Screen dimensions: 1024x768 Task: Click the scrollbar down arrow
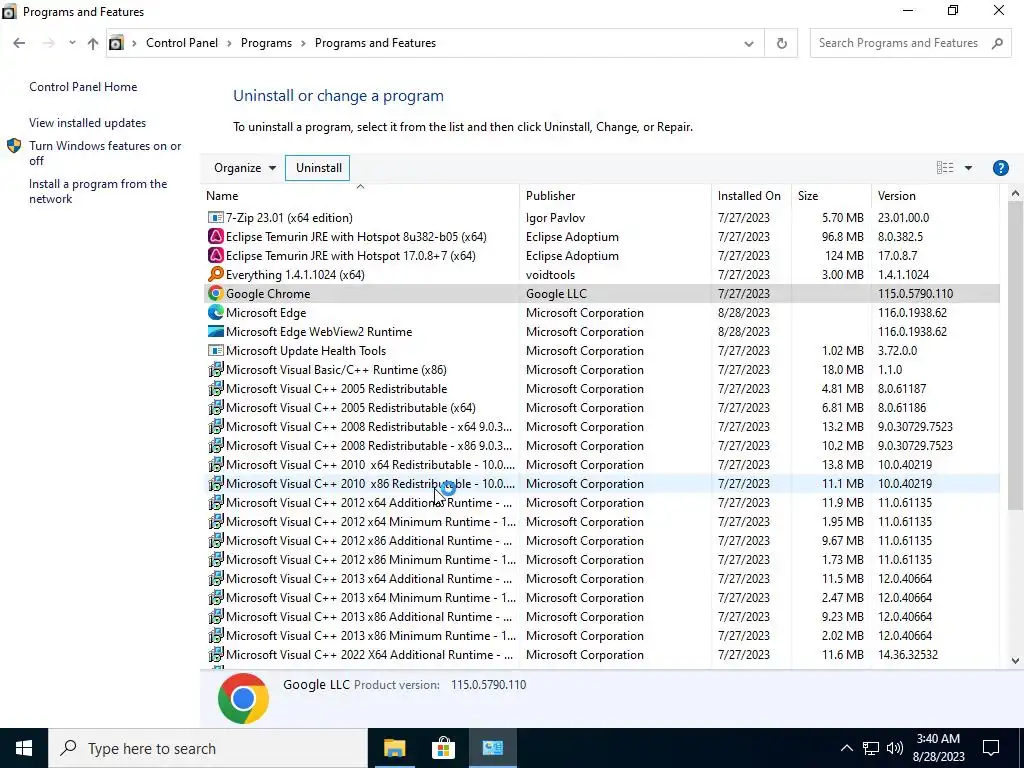point(1014,660)
